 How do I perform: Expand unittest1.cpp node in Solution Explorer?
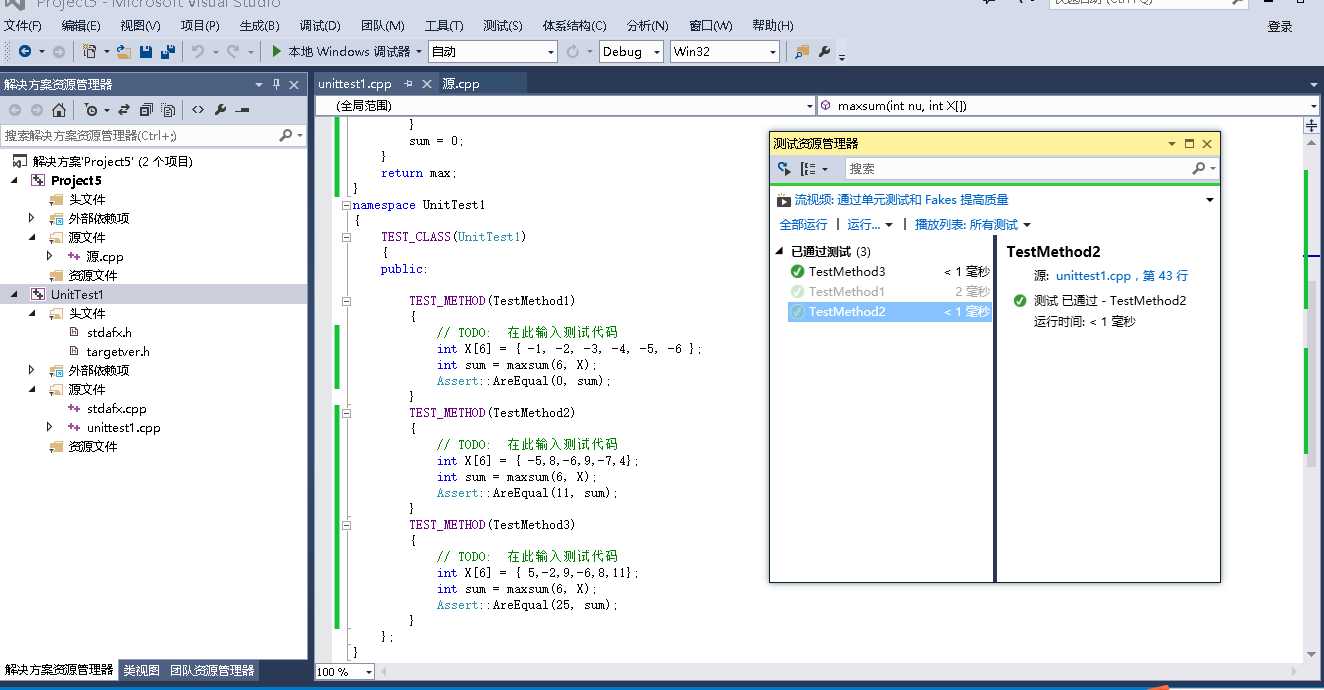tap(50, 427)
